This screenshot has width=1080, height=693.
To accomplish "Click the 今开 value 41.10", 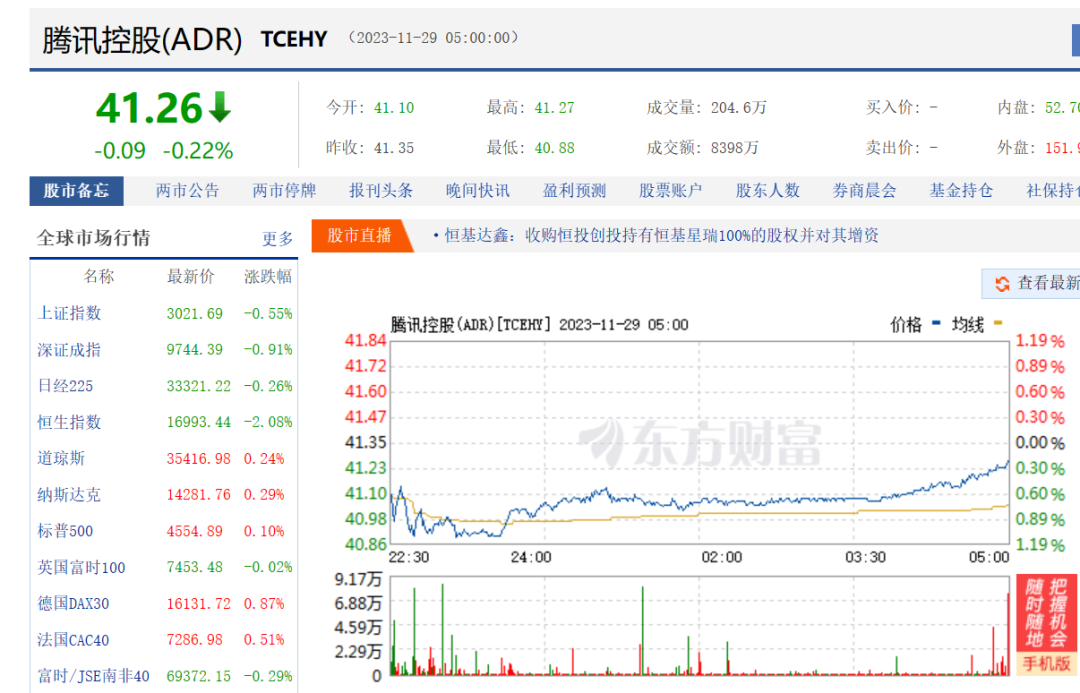I will pos(394,108).
